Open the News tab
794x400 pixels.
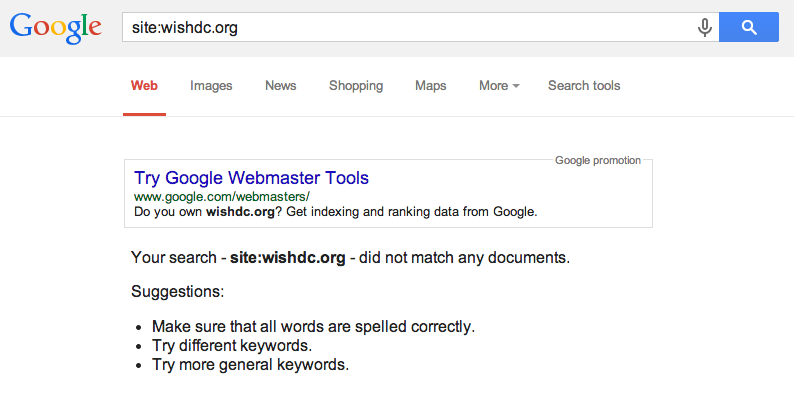tap(281, 86)
